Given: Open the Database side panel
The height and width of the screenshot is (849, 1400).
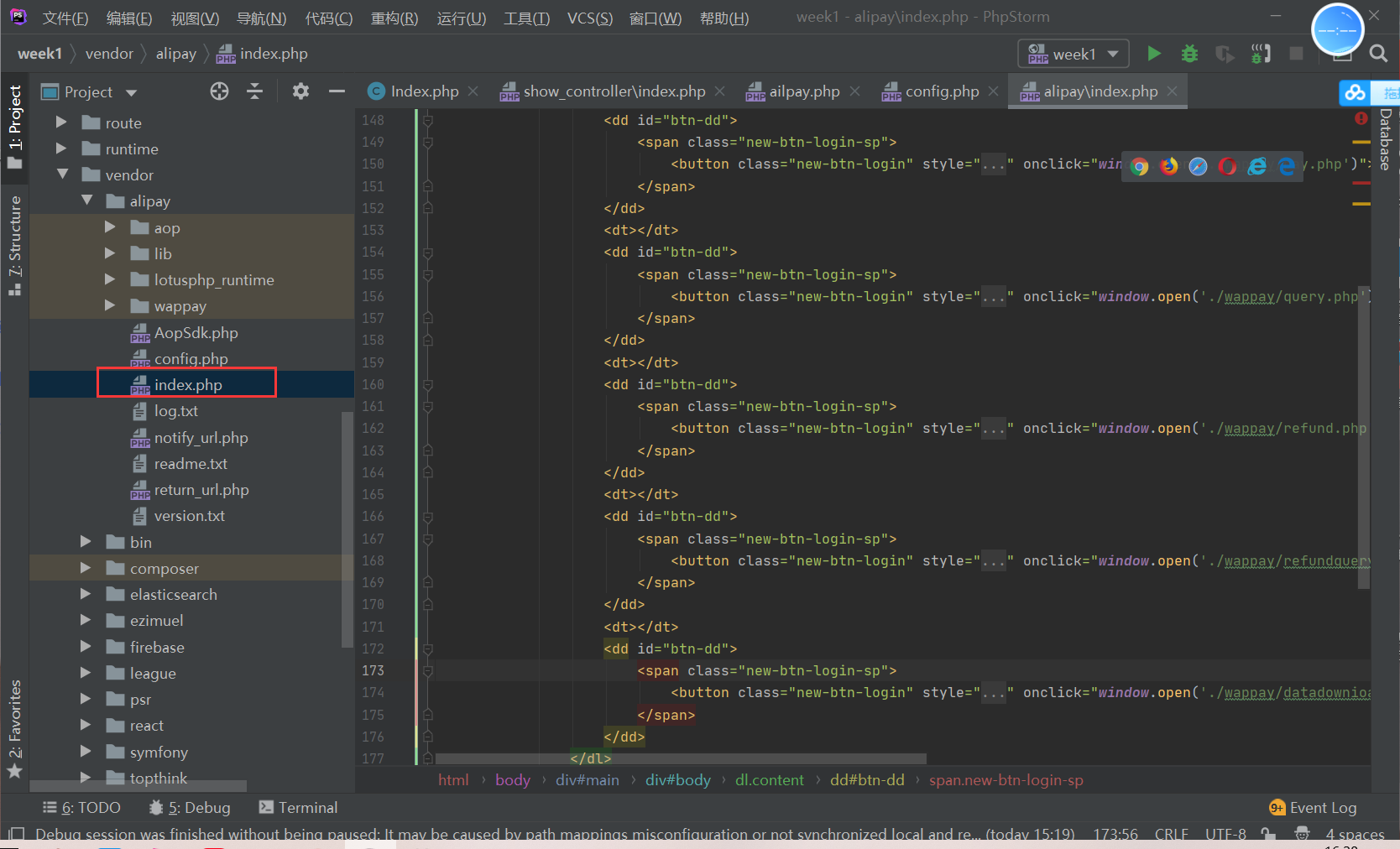Looking at the screenshot, I should pyautogui.click(x=1385, y=139).
